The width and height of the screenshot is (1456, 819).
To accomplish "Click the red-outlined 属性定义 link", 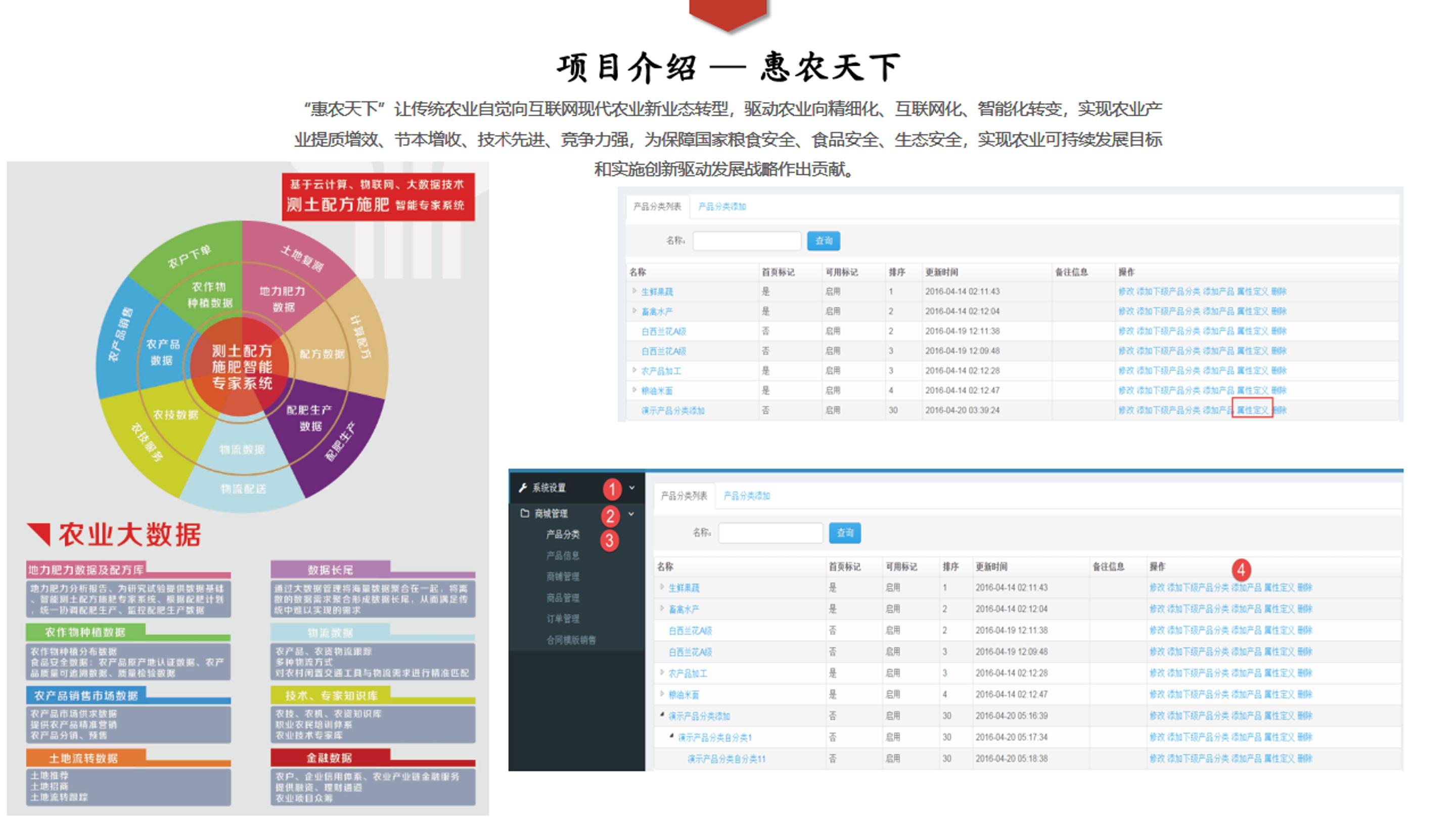I will tap(1252, 410).
